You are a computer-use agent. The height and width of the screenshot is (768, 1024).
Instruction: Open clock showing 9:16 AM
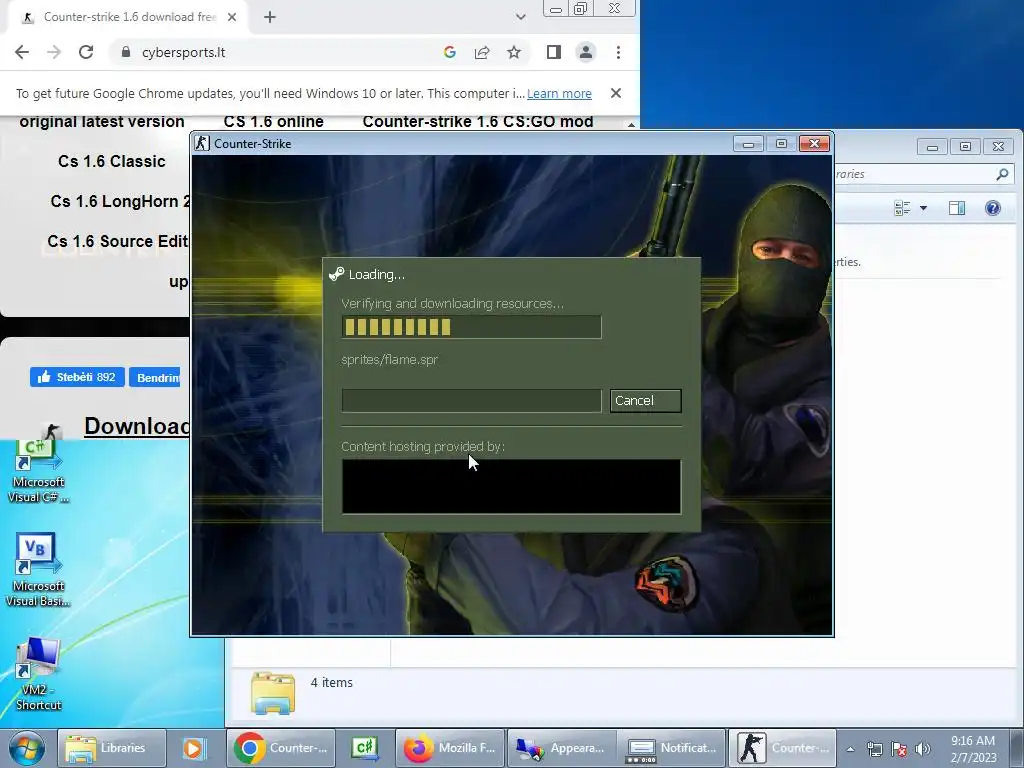tap(973, 749)
